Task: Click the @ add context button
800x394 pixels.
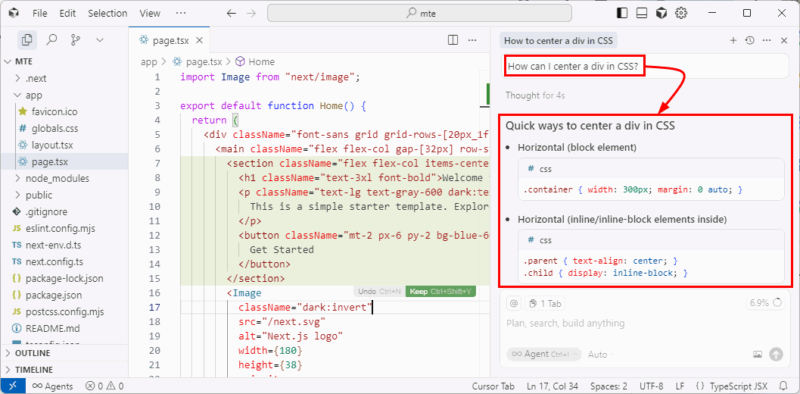Action: [x=514, y=304]
